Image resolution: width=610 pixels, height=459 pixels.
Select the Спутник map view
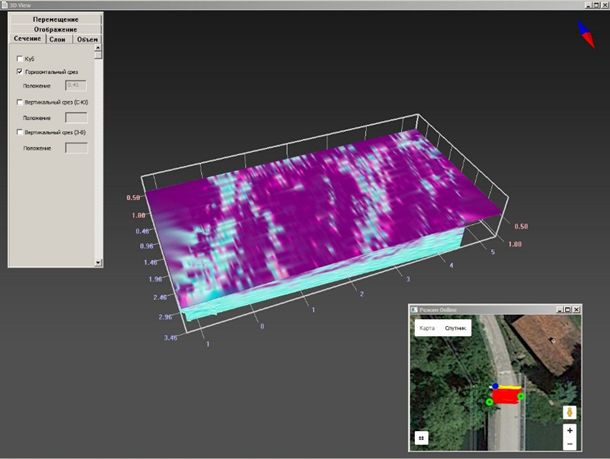(x=455, y=328)
